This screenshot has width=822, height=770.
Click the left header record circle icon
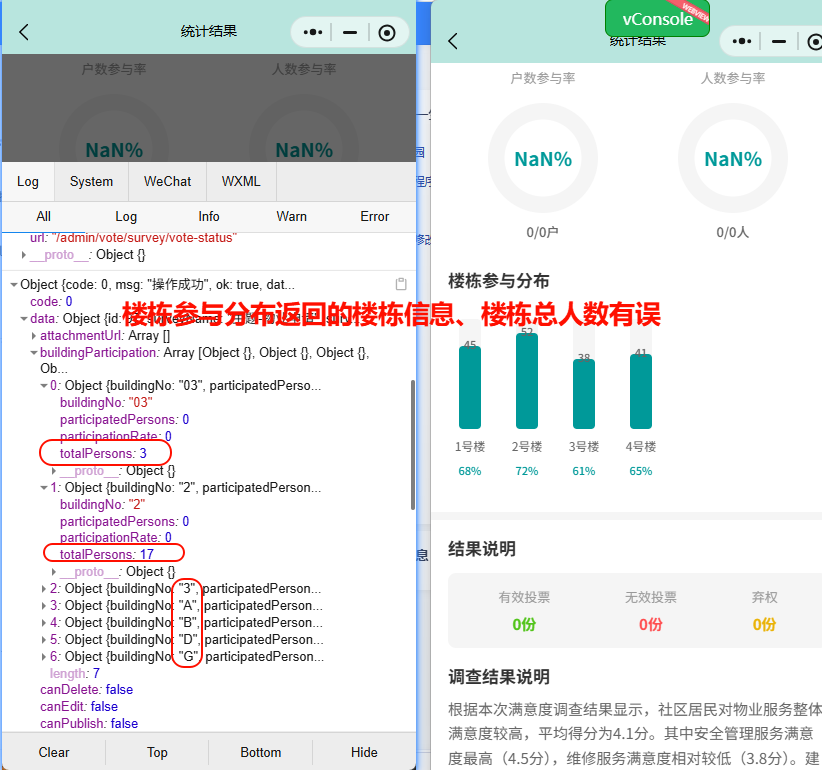387,32
